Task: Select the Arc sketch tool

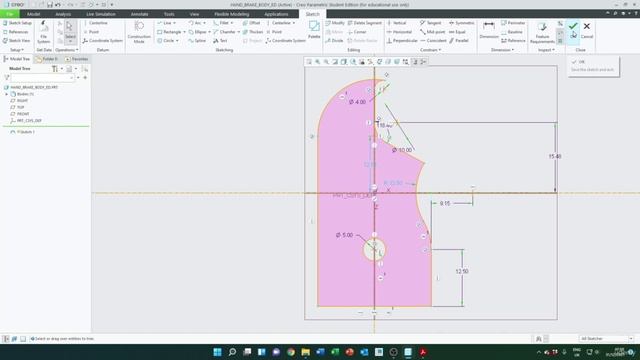Action: 196,23
